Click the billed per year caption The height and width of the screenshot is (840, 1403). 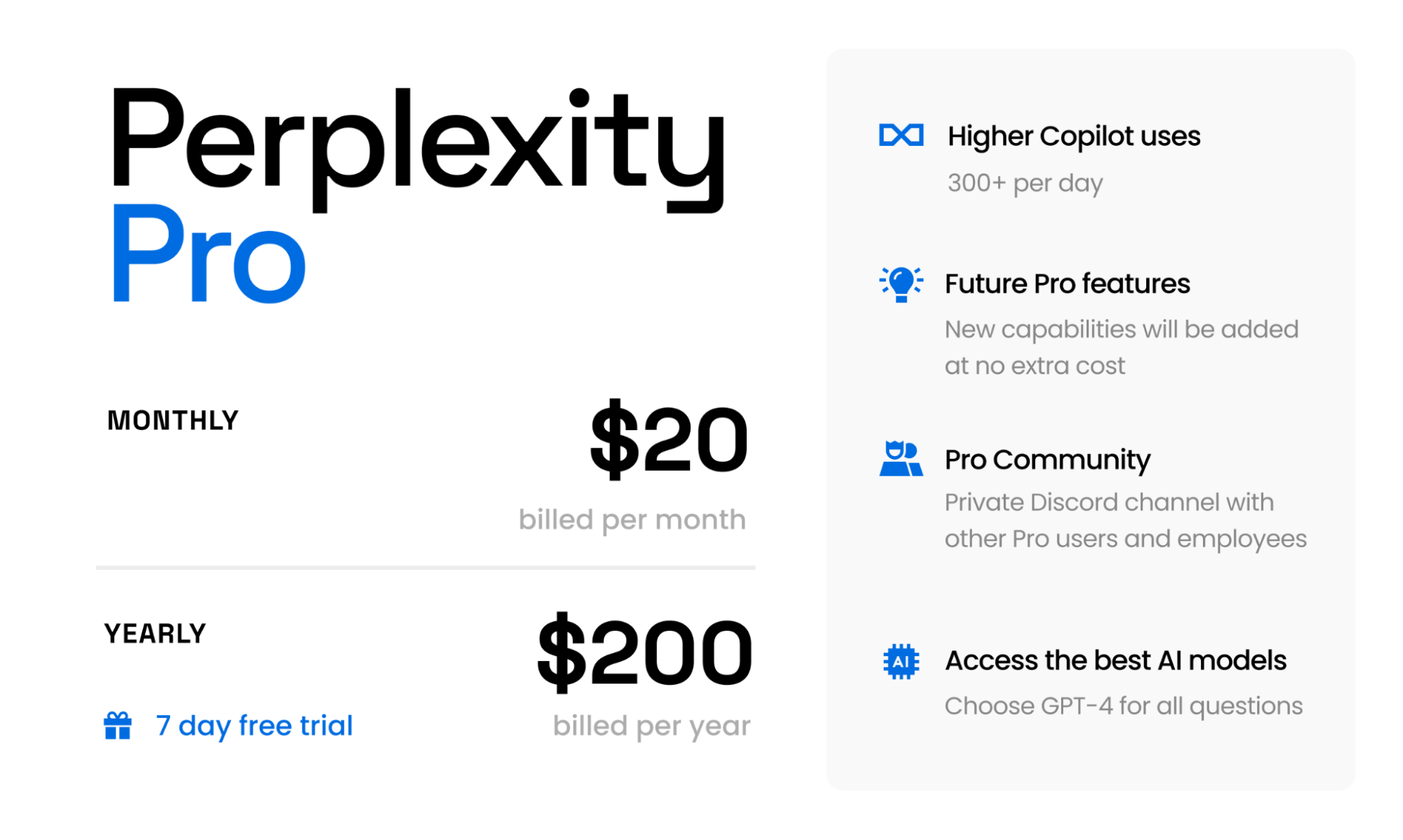tap(651, 726)
